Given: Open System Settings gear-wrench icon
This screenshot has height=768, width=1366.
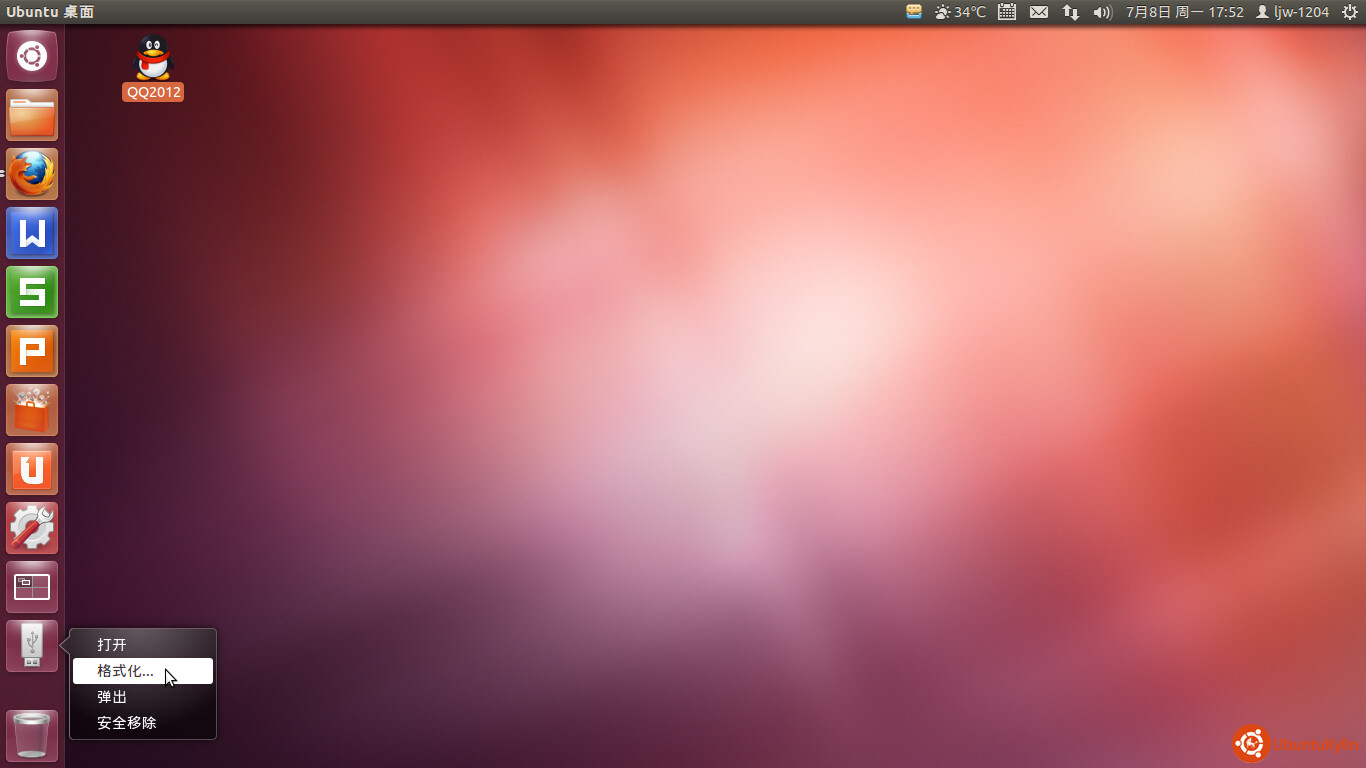Looking at the screenshot, I should (x=32, y=528).
